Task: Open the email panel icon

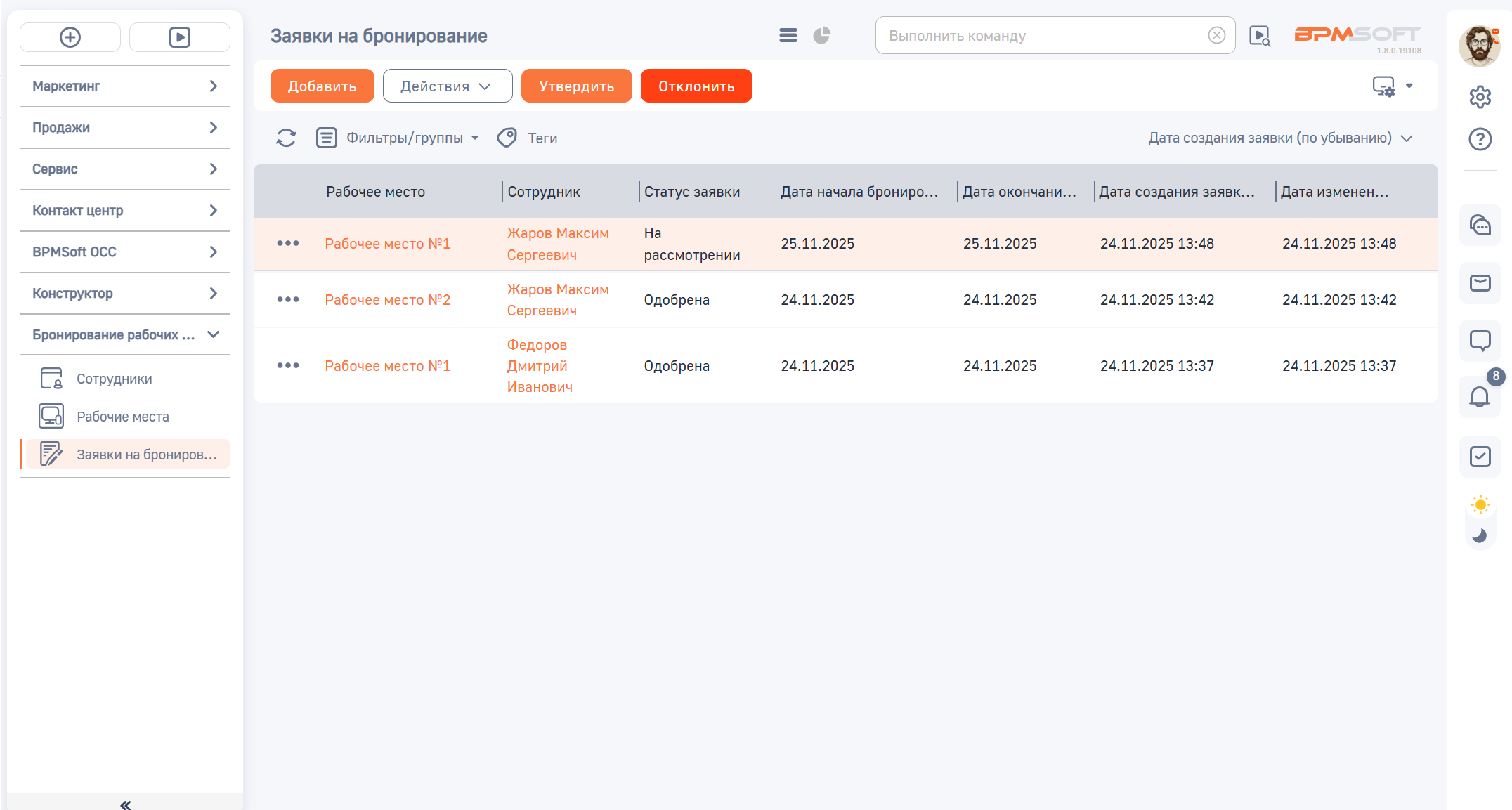Action: click(x=1480, y=283)
